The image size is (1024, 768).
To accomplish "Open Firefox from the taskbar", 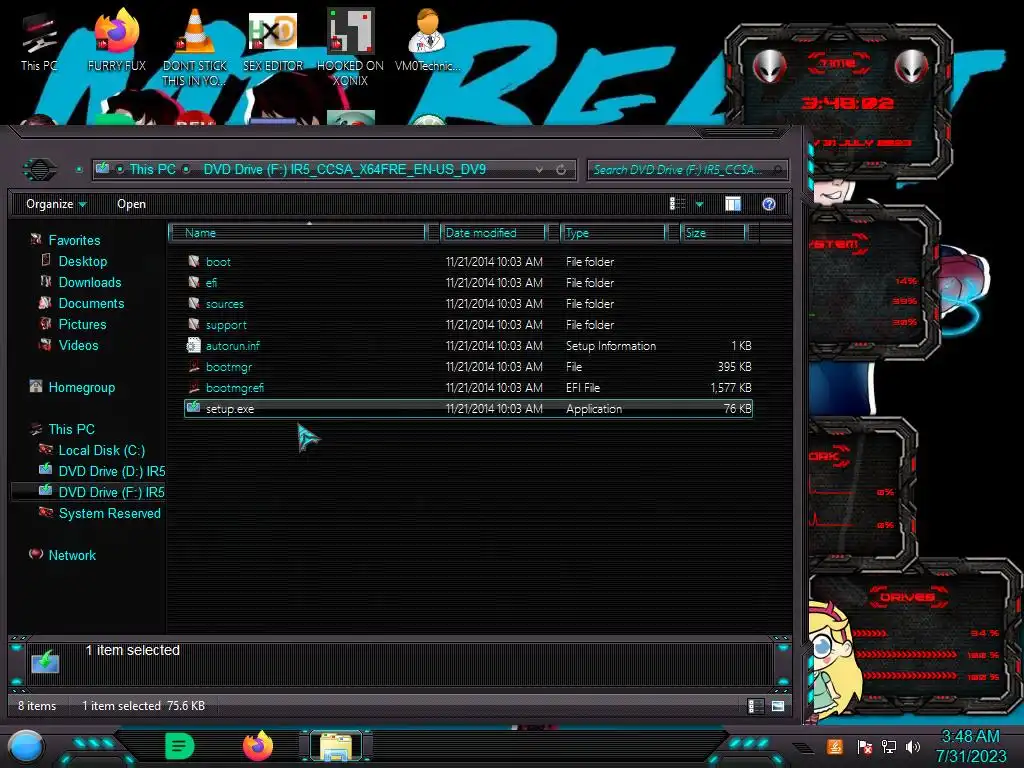I will click(x=258, y=746).
